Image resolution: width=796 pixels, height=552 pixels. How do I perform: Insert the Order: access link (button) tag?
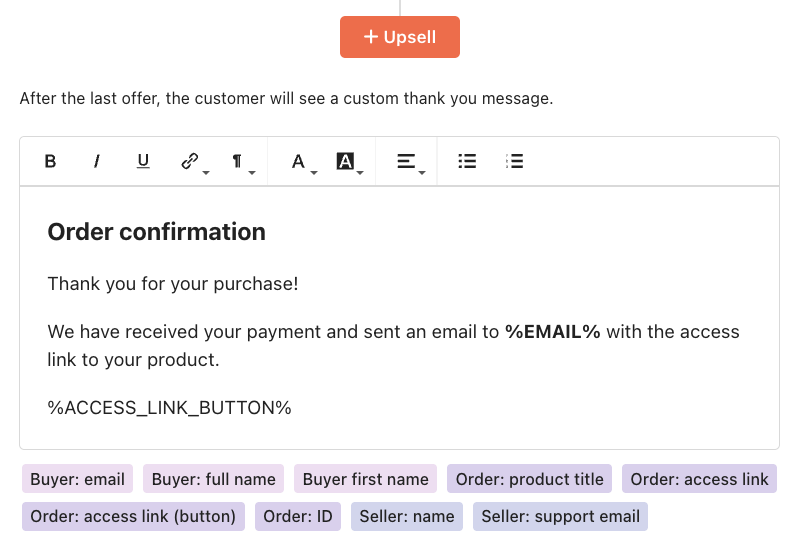click(133, 516)
